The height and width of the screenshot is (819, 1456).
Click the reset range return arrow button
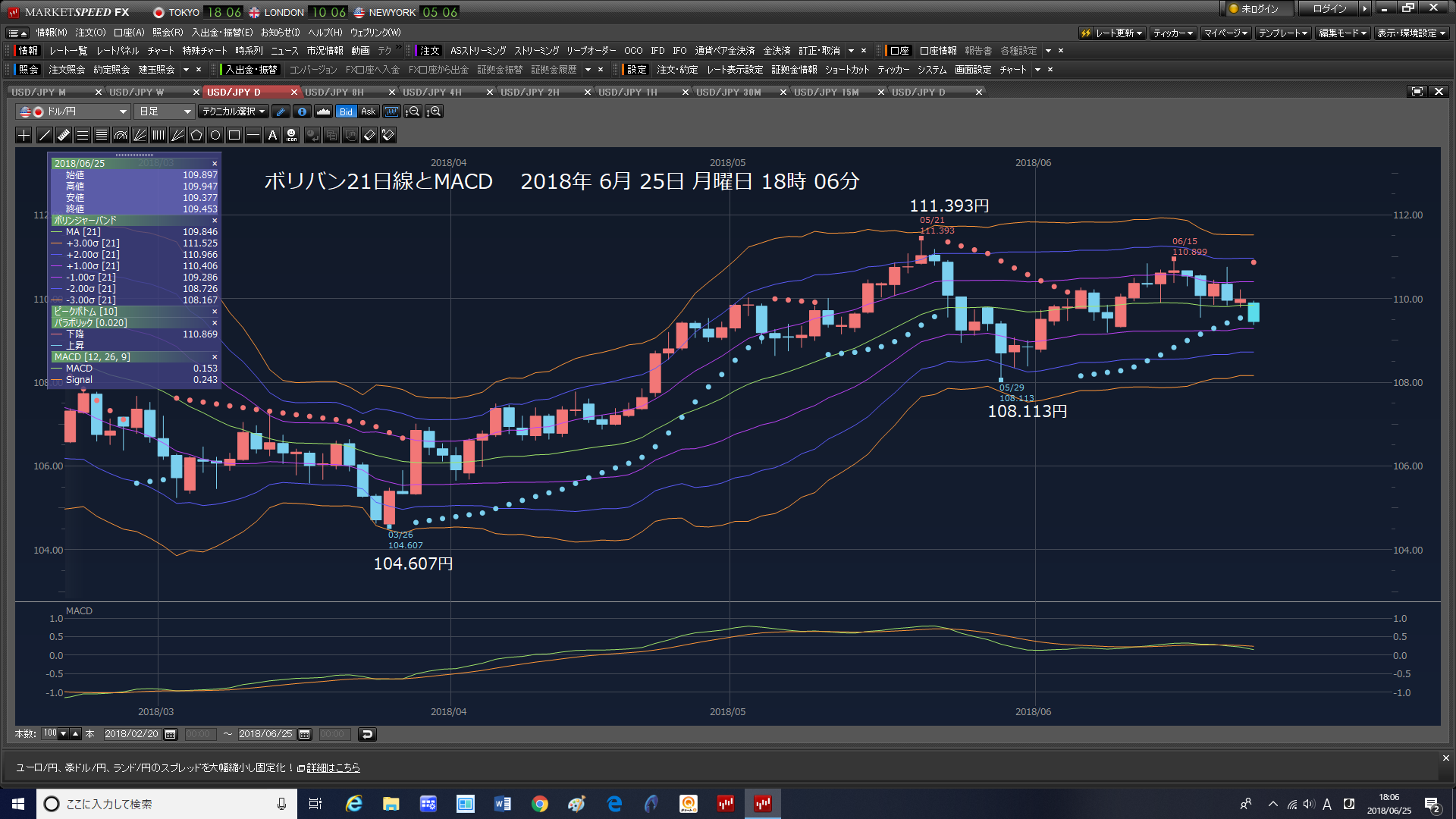(367, 734)
